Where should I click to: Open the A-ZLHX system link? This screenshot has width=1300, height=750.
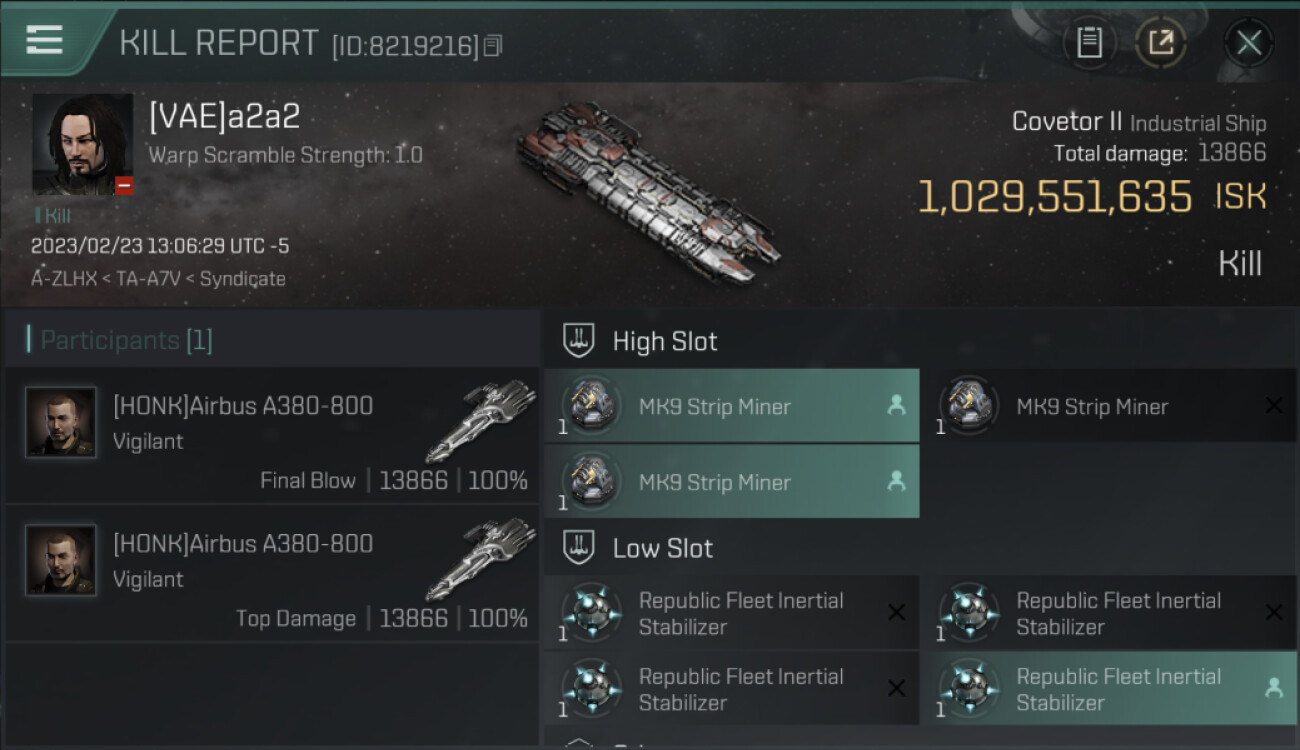click(63, 279)
